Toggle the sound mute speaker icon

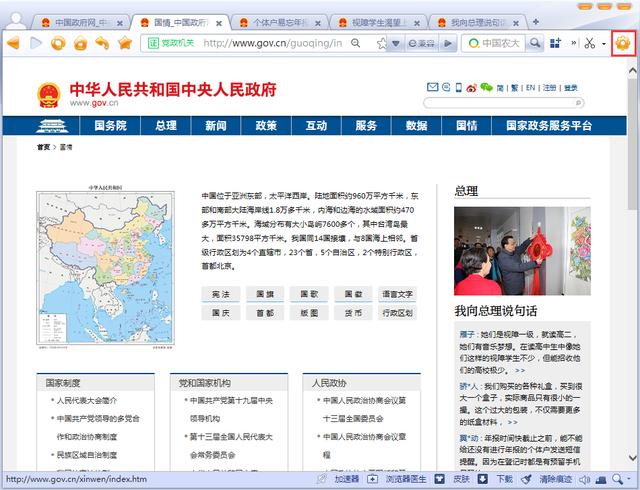click(x=585, y=479)
